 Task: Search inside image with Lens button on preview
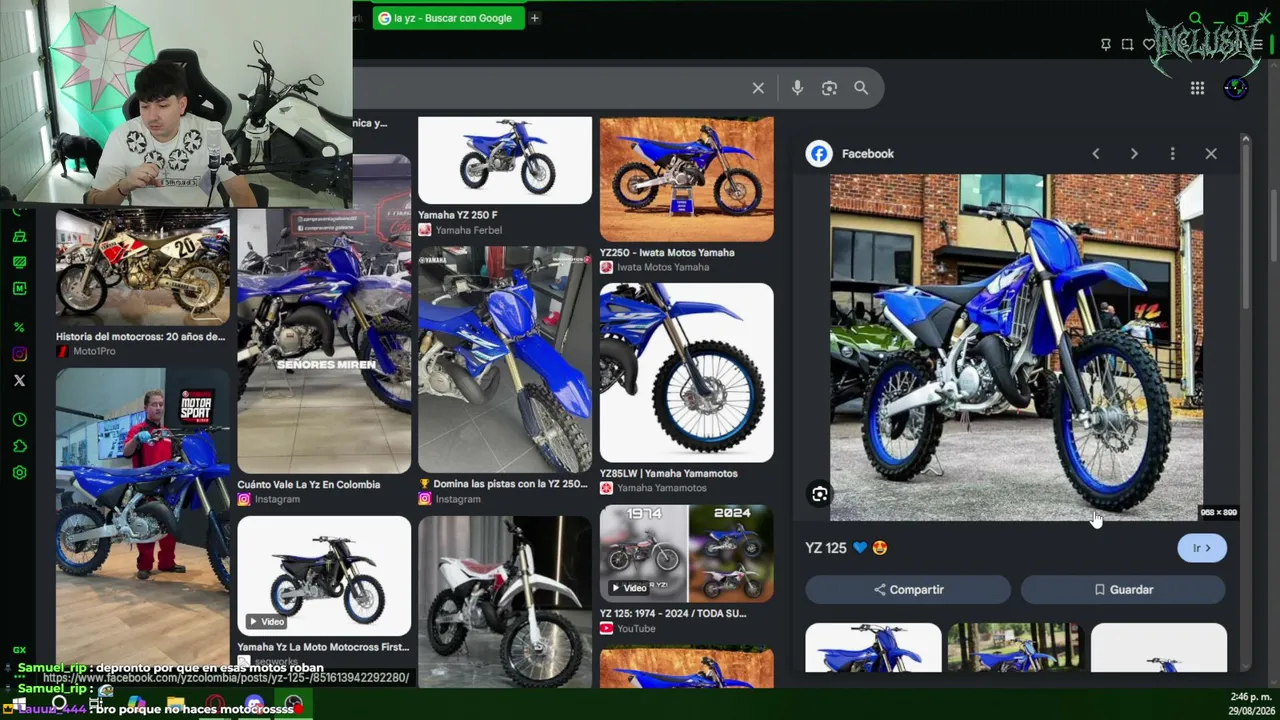[820, 494]
